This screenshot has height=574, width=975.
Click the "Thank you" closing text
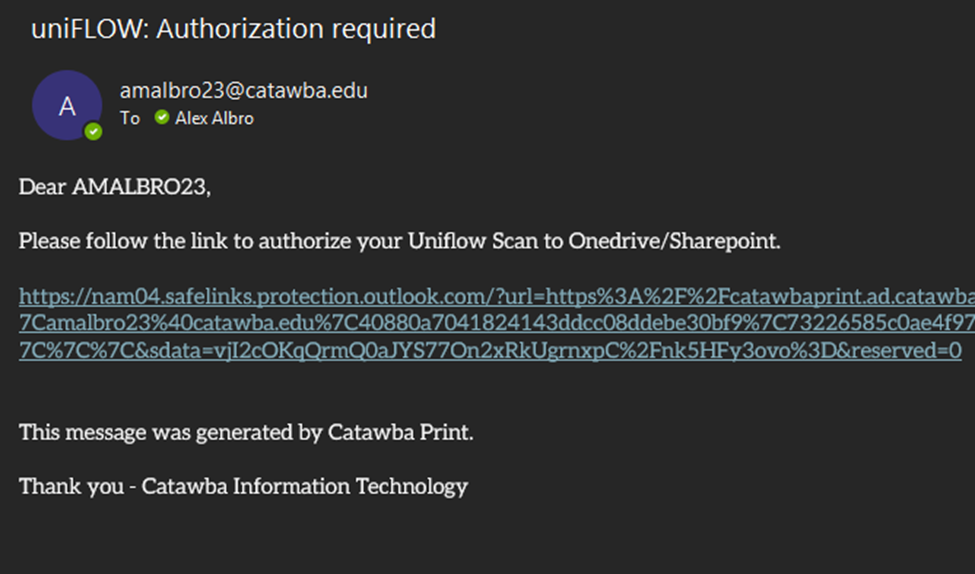(x=71, y=486)
